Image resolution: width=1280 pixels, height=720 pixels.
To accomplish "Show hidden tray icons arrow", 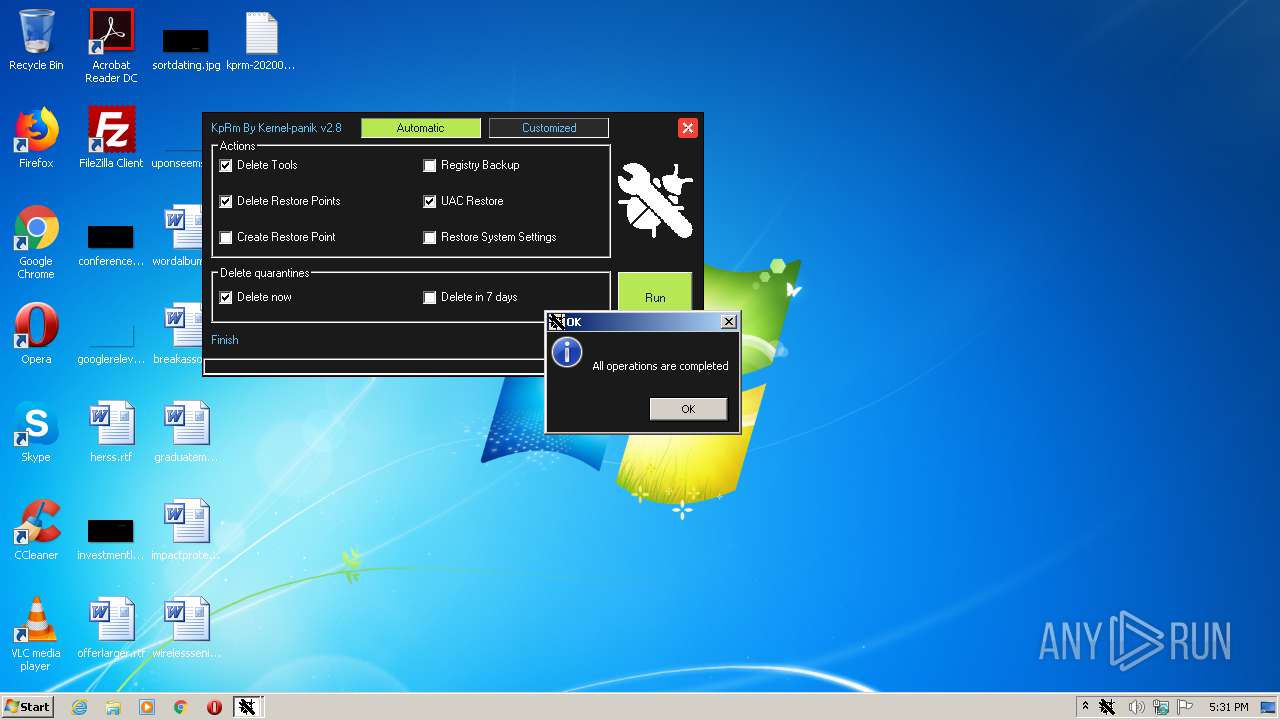I will [1085, 707].
